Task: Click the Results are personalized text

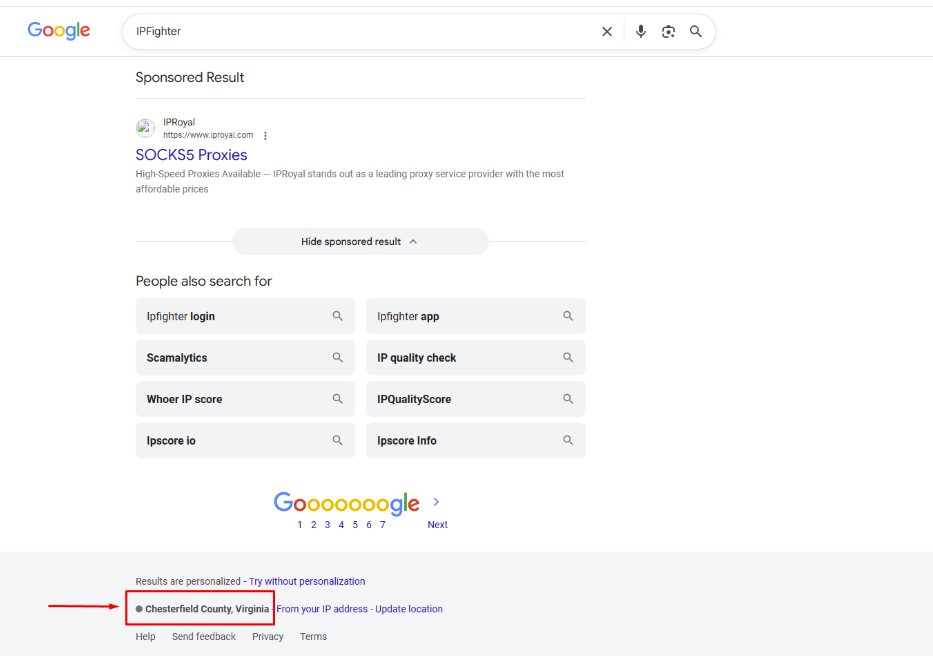Action: coord(187,581)
